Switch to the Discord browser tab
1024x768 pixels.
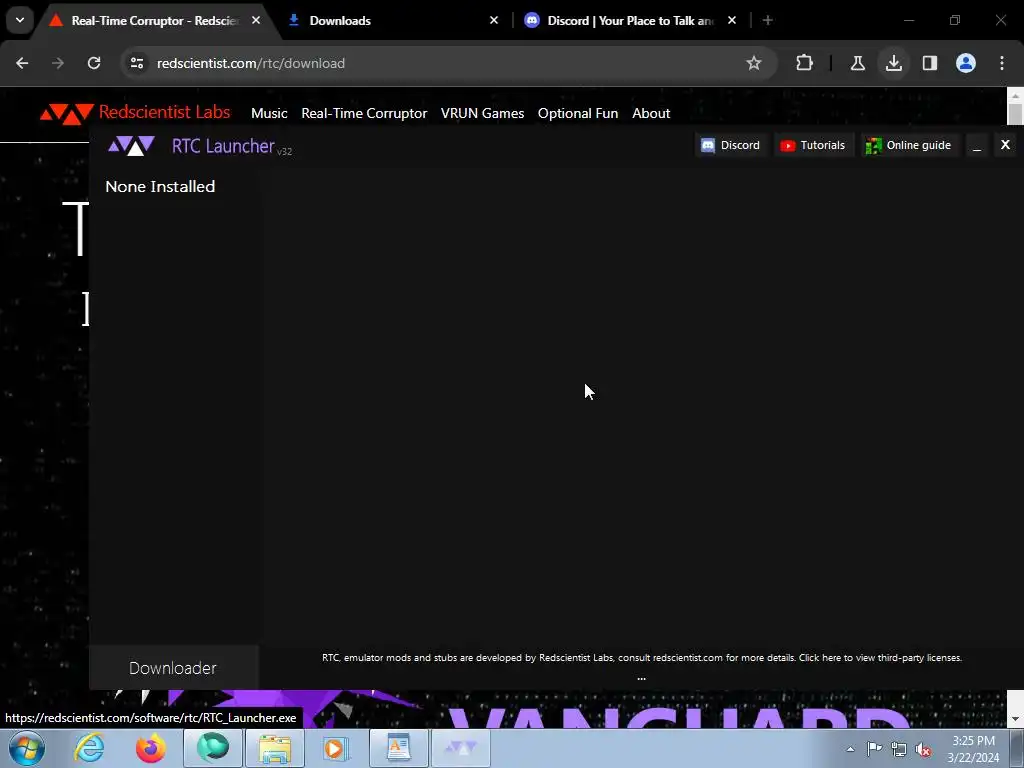pyautogui.click(x=630, y=21)
